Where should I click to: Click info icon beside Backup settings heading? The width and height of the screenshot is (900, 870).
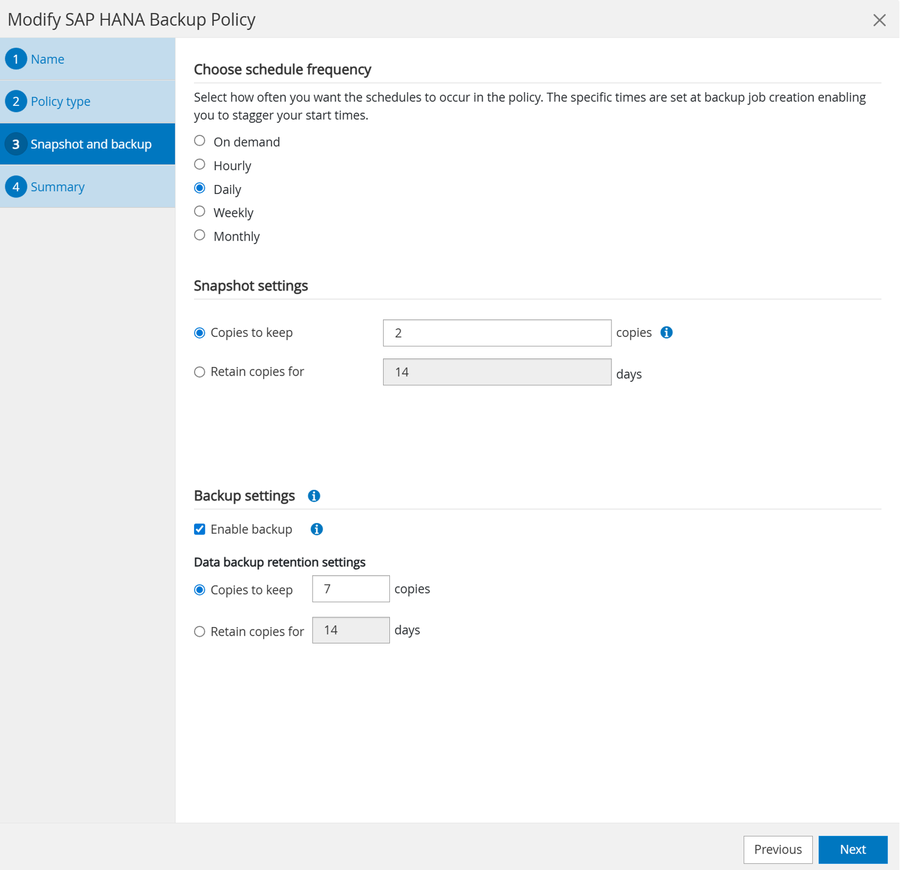pyautogui.click(x=314, y=496)
